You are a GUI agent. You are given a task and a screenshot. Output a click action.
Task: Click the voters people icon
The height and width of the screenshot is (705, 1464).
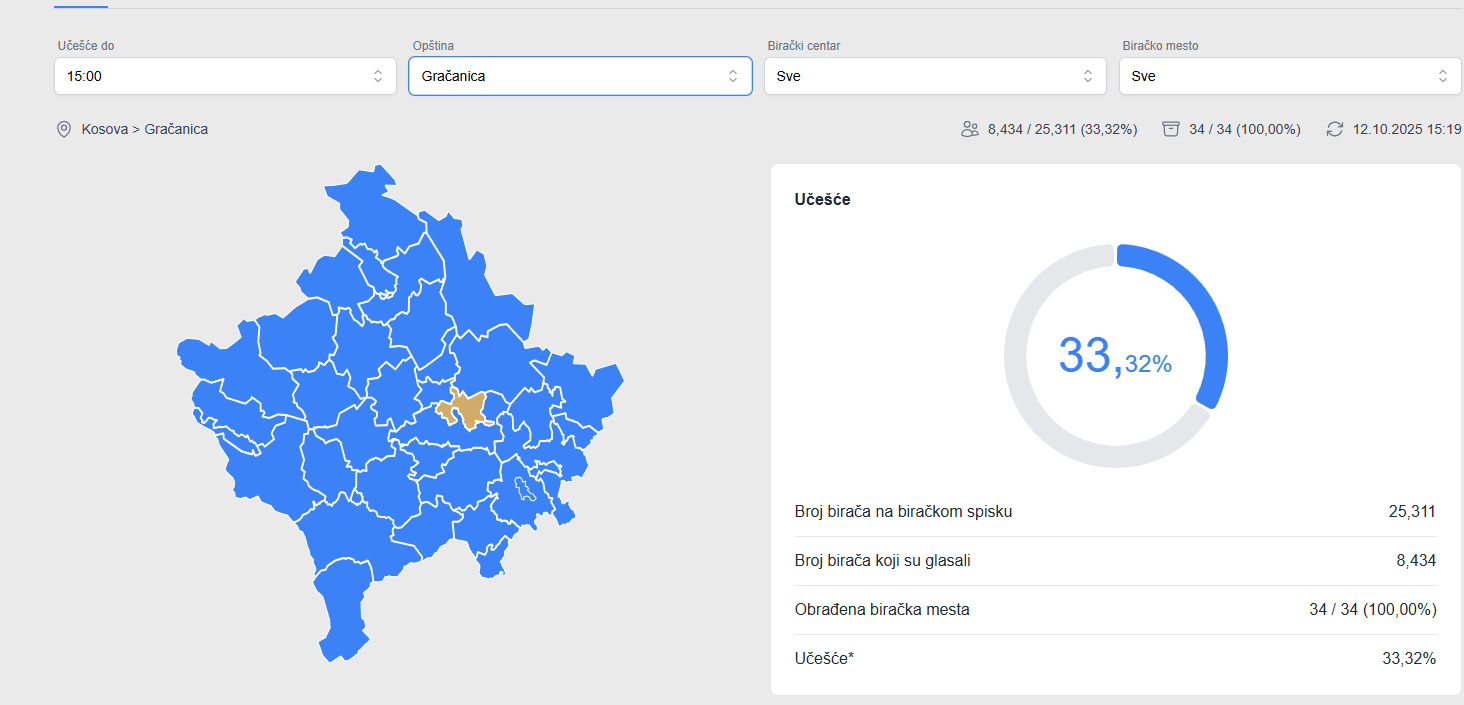coord(969,129)
